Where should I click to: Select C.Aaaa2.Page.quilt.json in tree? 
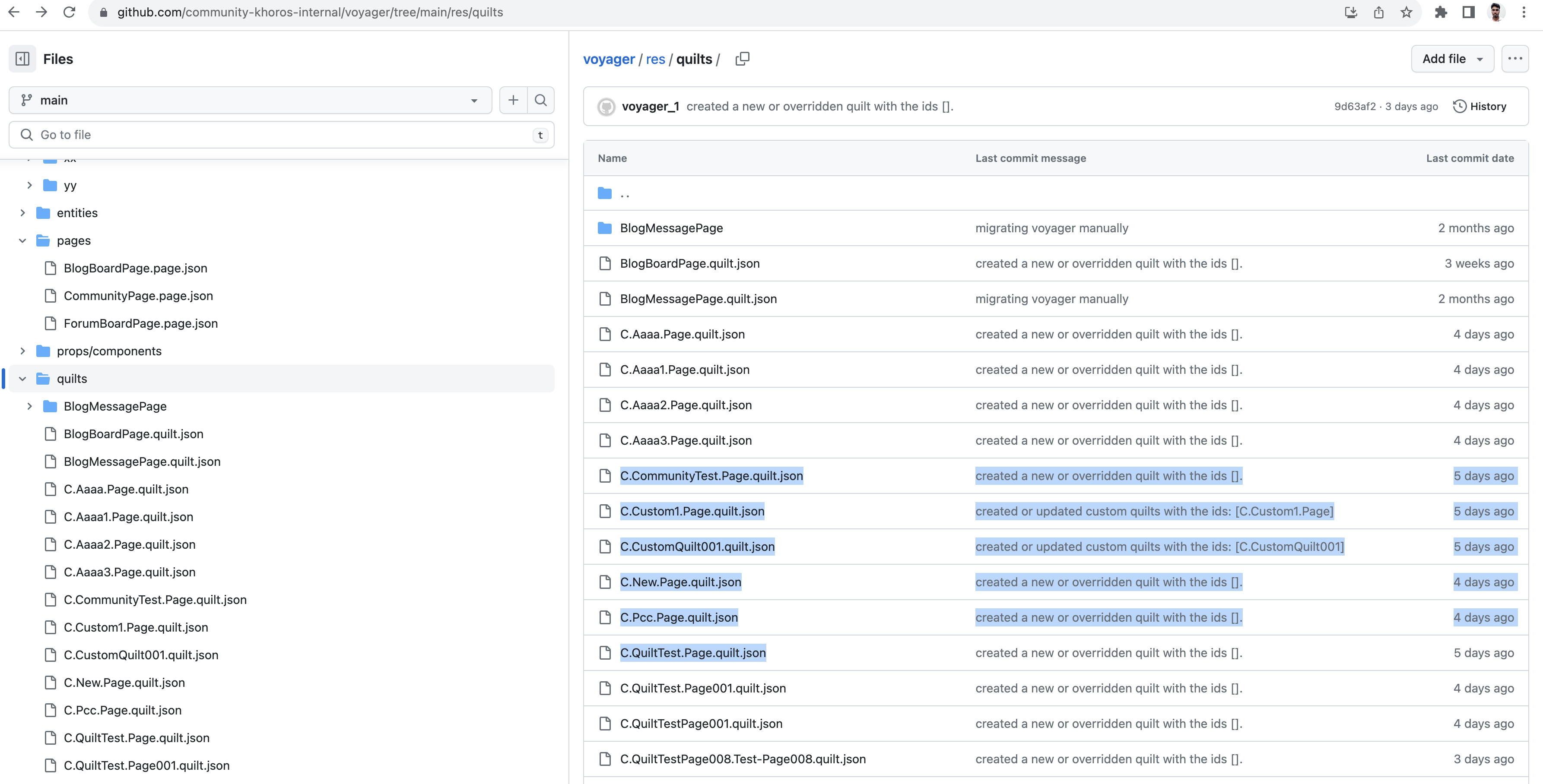click(130, 544)
